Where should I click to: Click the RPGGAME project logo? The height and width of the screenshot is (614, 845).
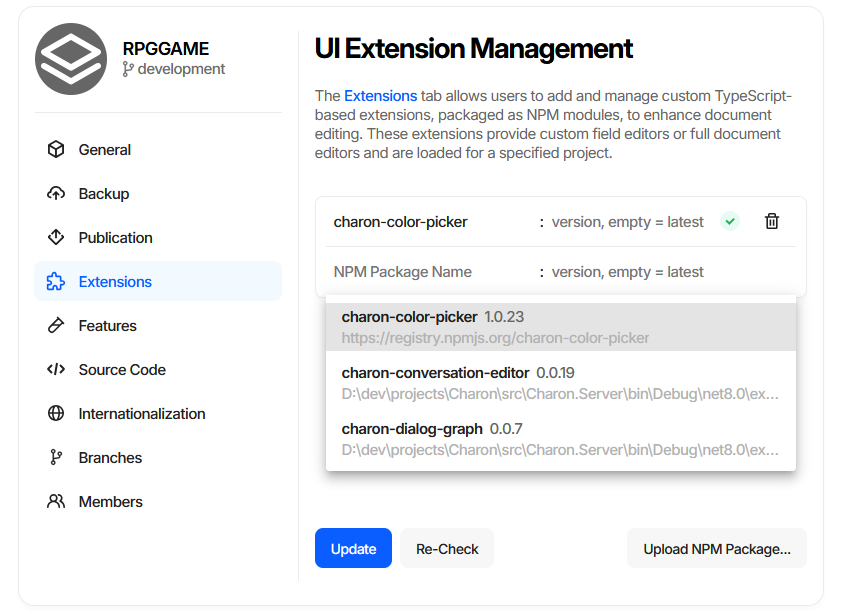click(71, 59)
